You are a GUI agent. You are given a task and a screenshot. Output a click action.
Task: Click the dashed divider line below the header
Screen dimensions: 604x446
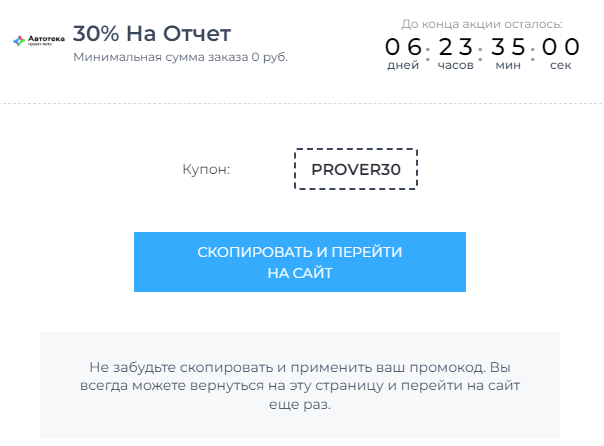coord(302,103)
